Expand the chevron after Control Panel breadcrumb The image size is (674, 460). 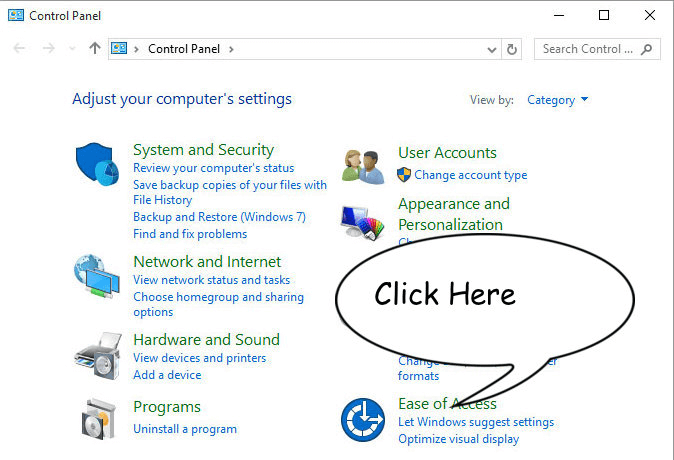pyautogui.click(x=231, y=49)
